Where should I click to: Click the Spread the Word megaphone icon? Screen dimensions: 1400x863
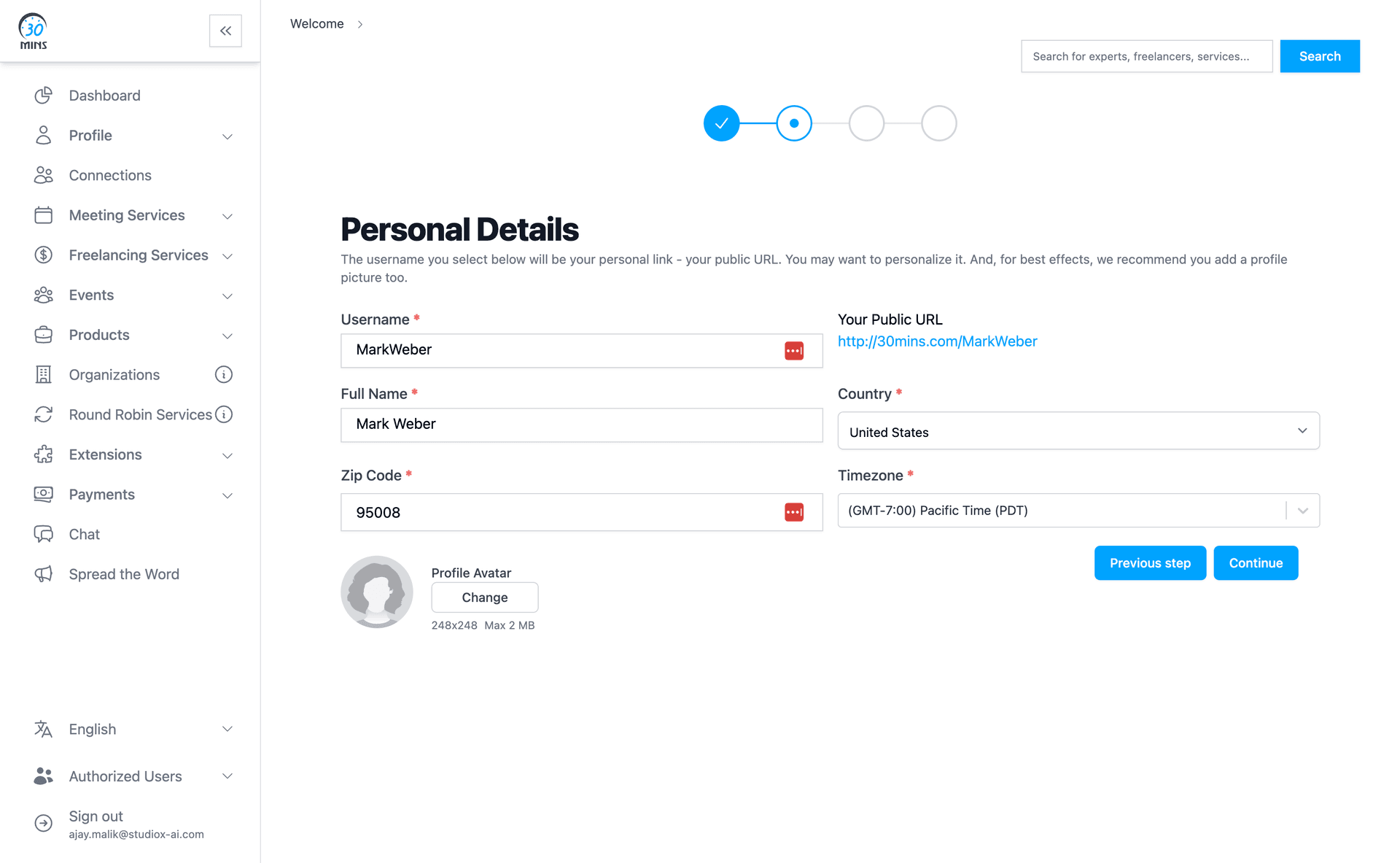coord(43,574)
